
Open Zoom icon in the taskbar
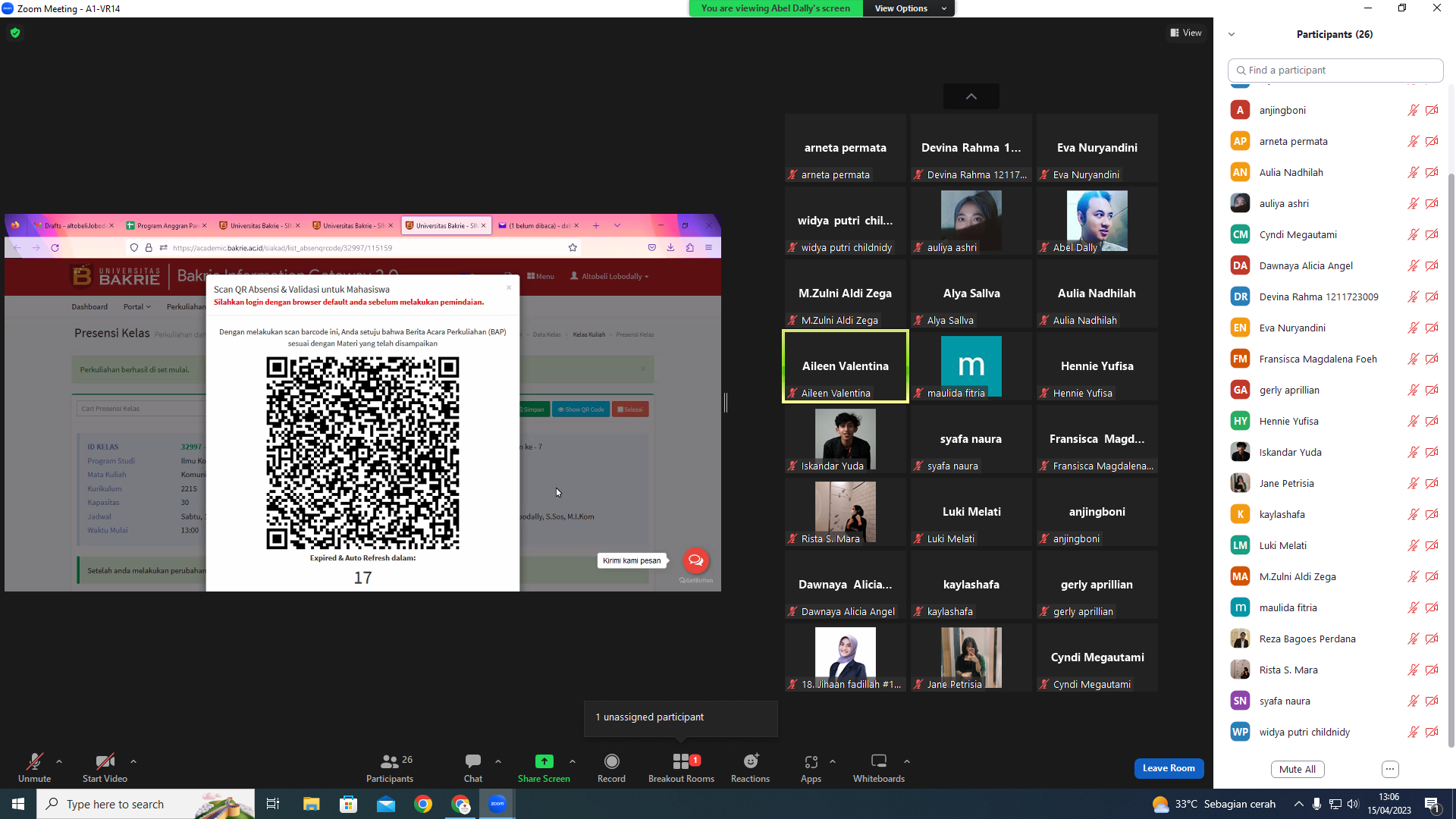point(497,804)
